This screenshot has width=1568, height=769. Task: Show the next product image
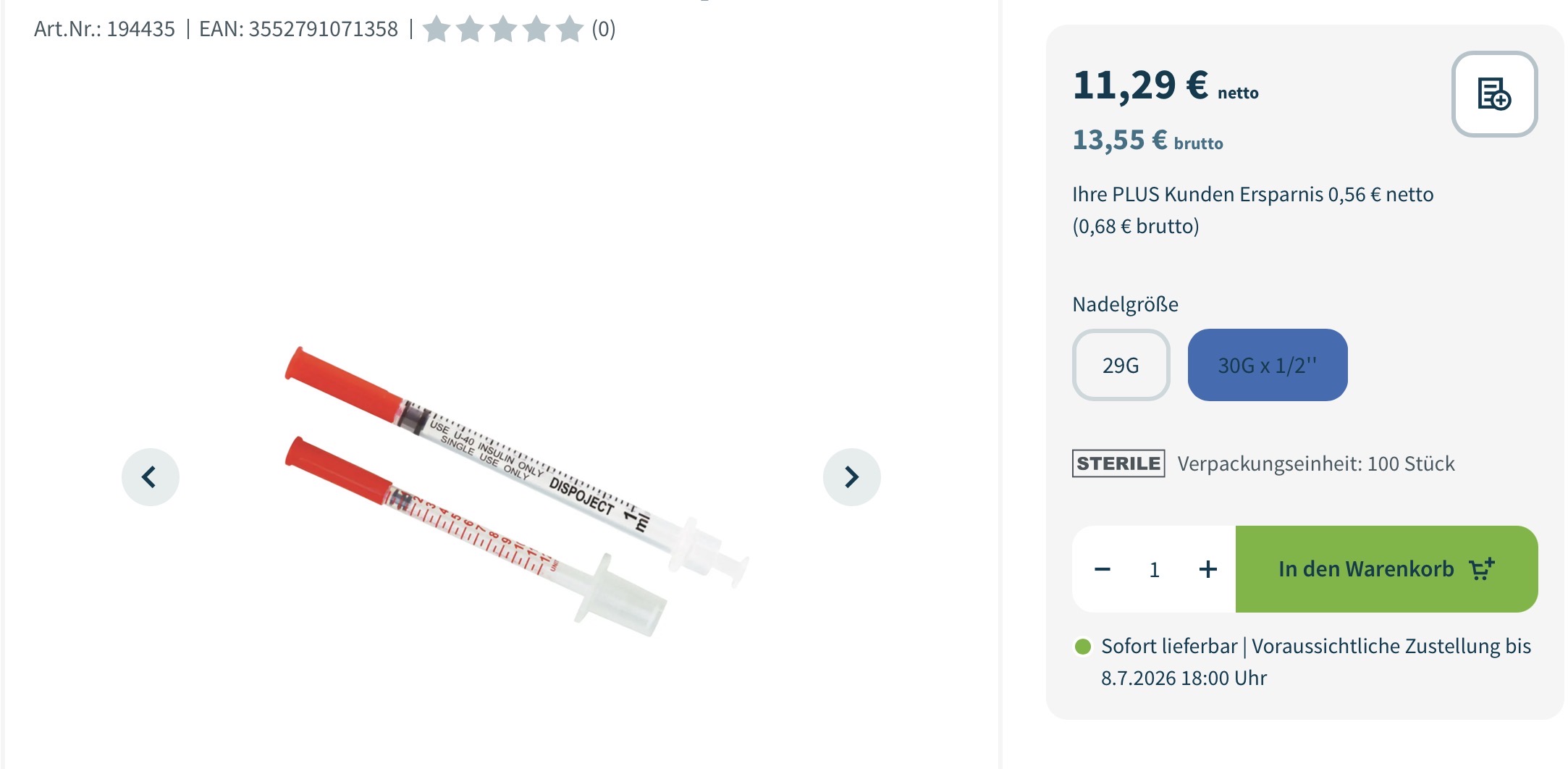pos(852,477)
